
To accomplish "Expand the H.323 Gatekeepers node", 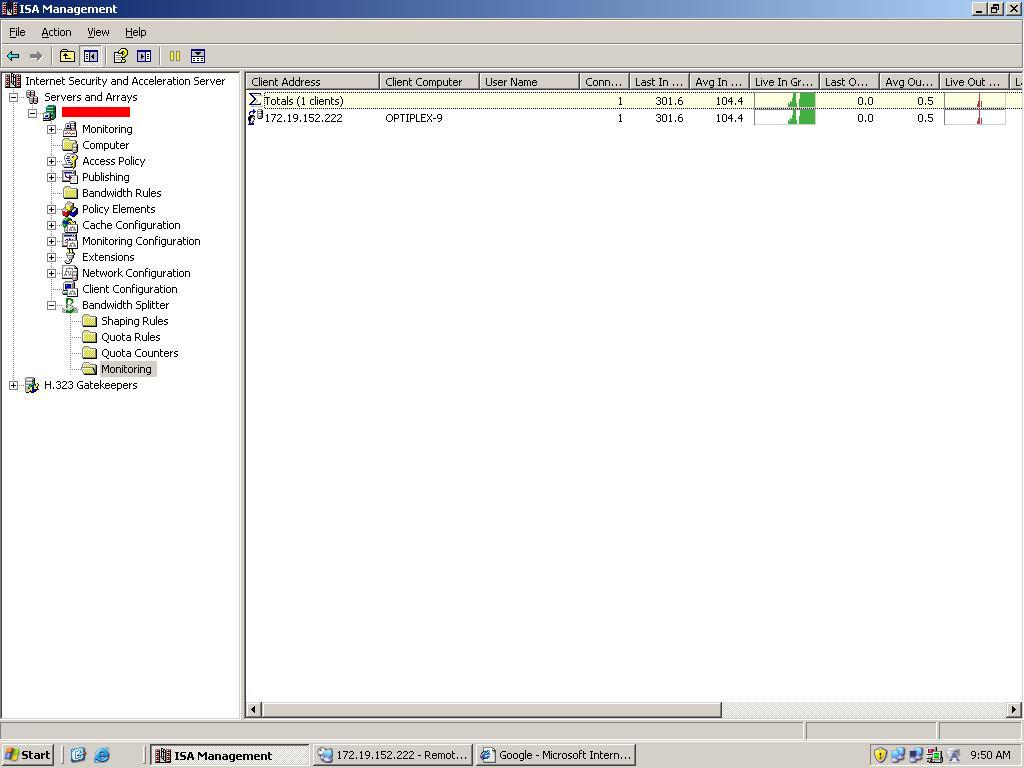I will 13,385.
